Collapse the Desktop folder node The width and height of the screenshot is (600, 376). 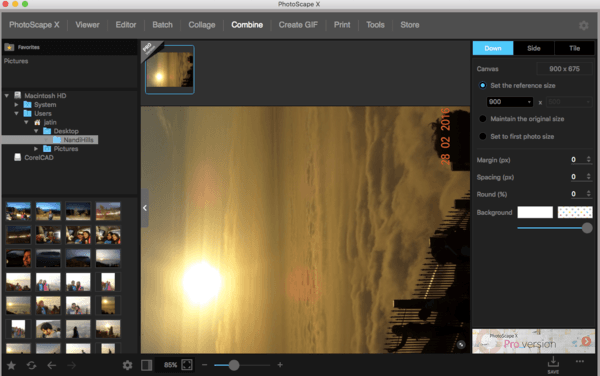tap(36, 131)
